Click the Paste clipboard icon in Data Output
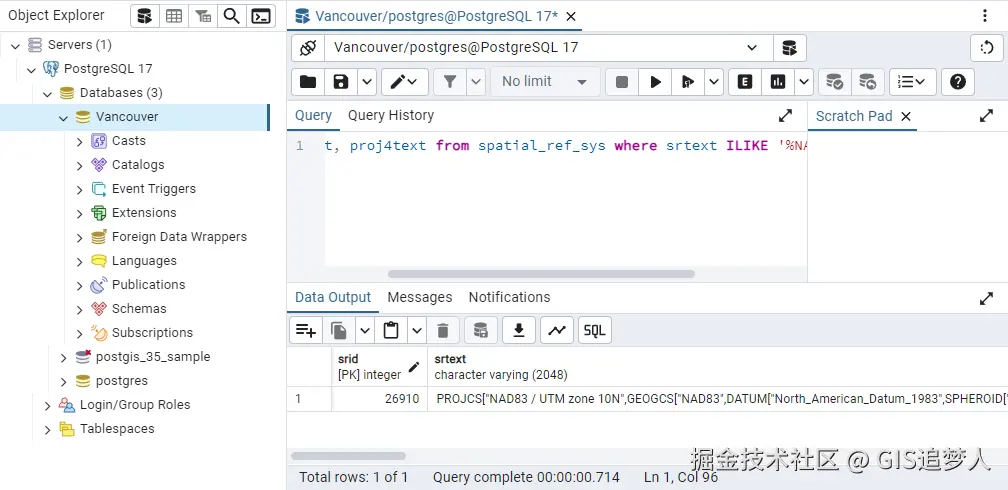The width and height of the screenshot is (1008, 490). click(391, 331)
